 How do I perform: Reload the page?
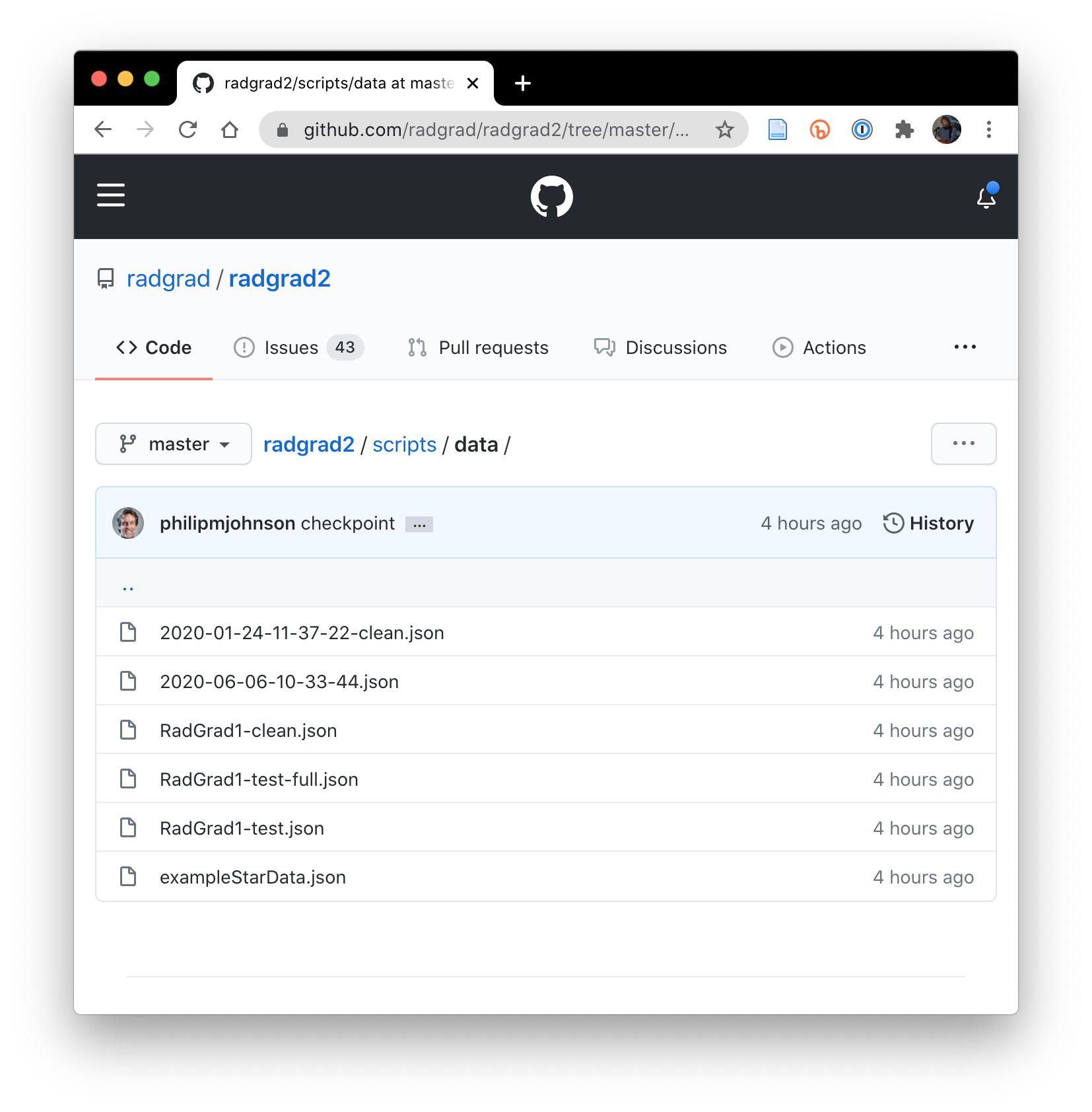(x=188, y=129)
